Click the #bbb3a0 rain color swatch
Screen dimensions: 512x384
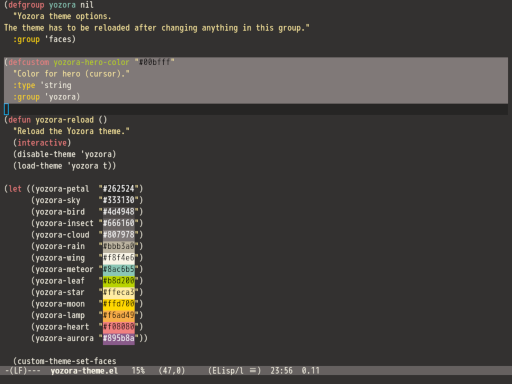pos(119,246)
